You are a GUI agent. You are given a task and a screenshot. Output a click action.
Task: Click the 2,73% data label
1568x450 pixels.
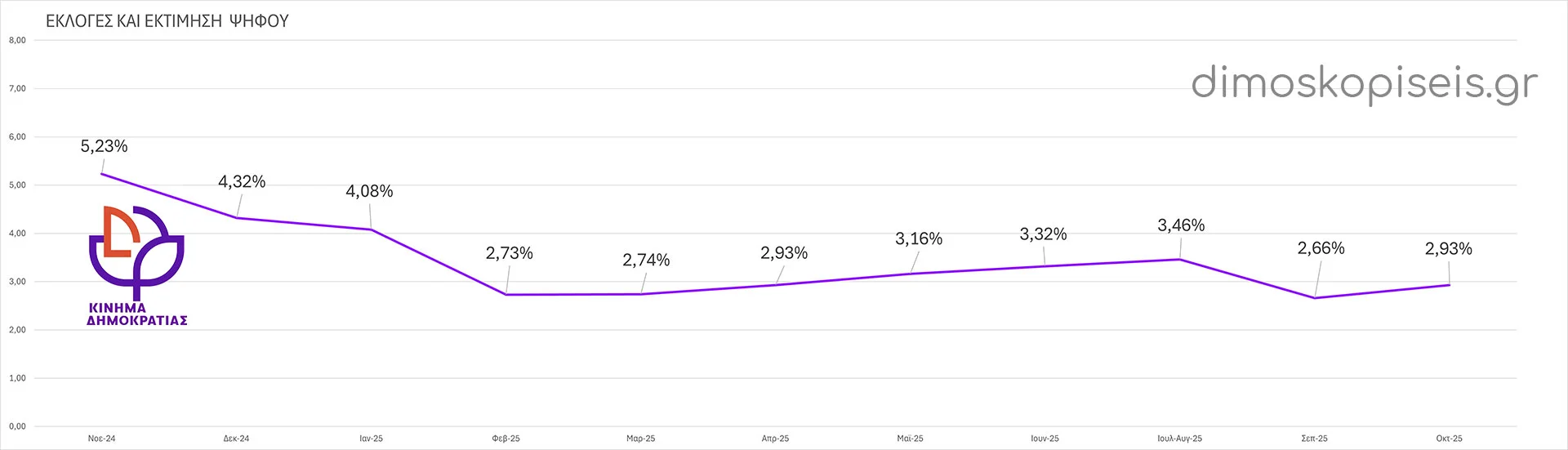[509, 253]
